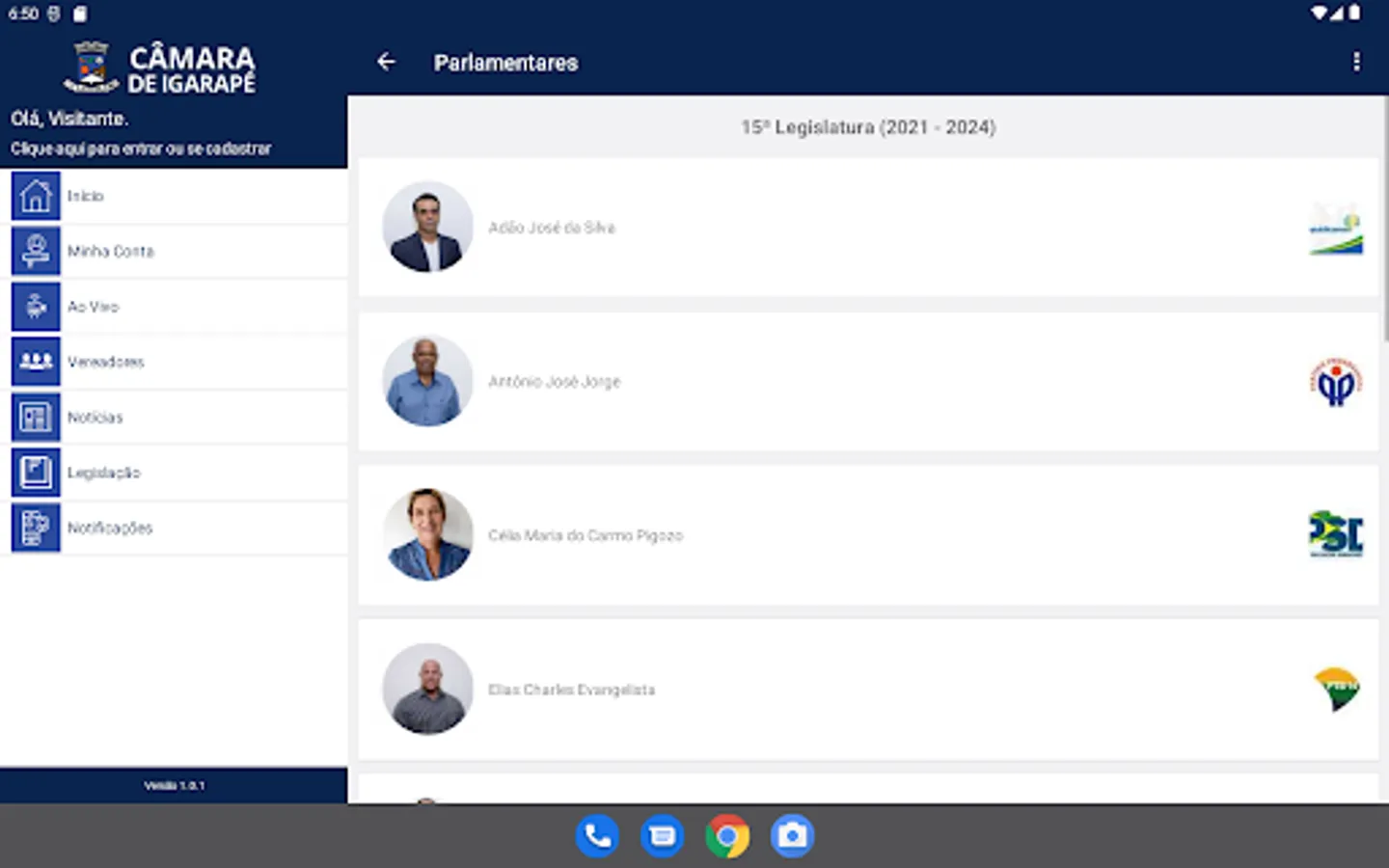
Task: Open photo of Célia Maria do Carmo Pigozo
Action: 427,535
